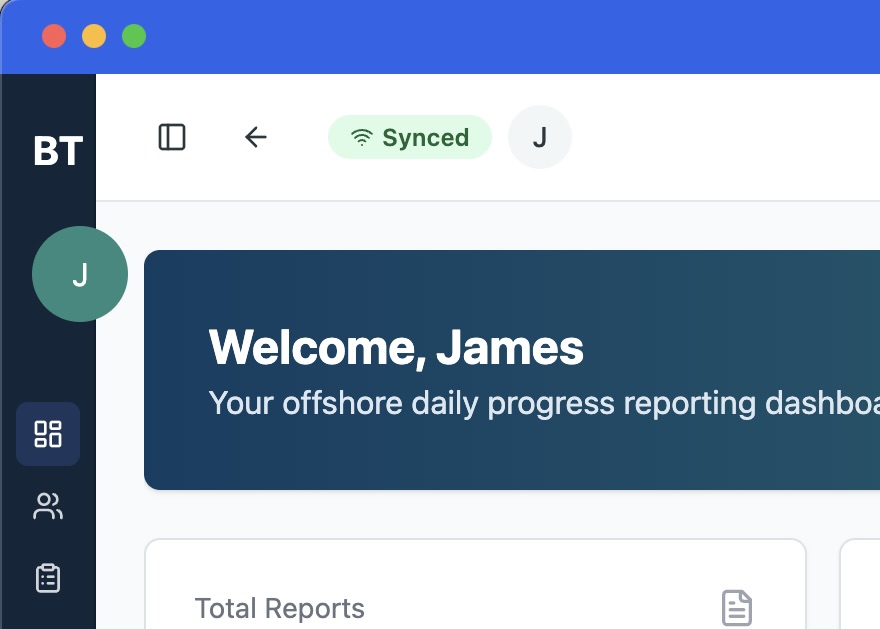Image resolution: width=880 pixels, height=629 pixels.
Task: Click the document icon on Total Reports card
Action: tap(736, 606)
